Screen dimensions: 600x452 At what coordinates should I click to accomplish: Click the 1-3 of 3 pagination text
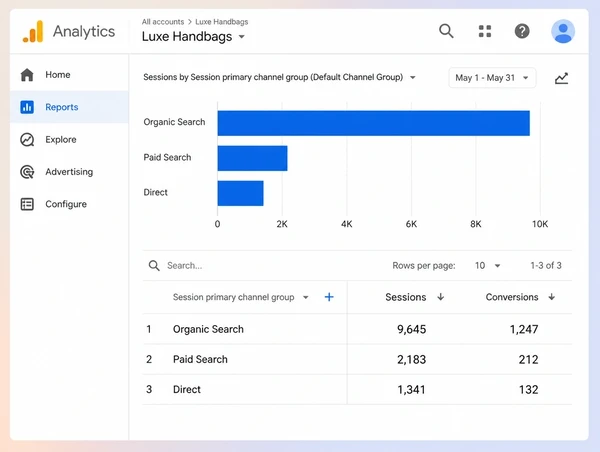tap(546, 266)
